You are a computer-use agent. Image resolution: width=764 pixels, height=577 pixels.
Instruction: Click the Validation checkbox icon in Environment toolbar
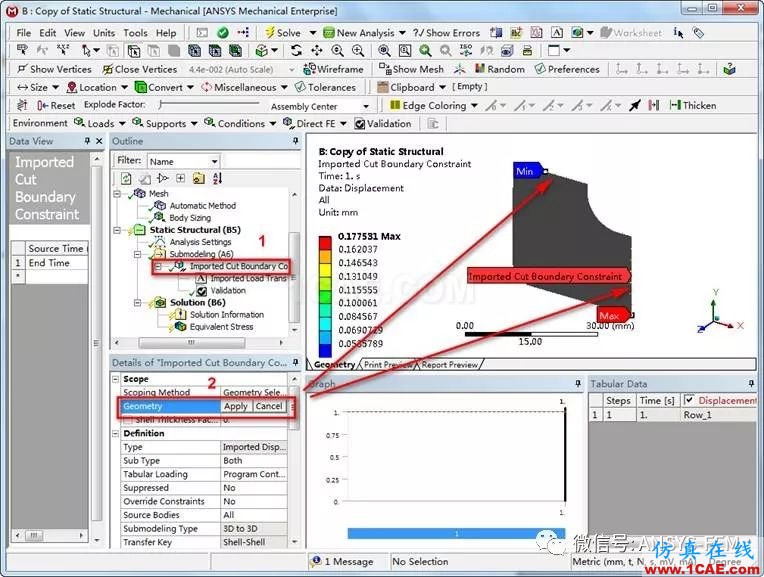360,124
